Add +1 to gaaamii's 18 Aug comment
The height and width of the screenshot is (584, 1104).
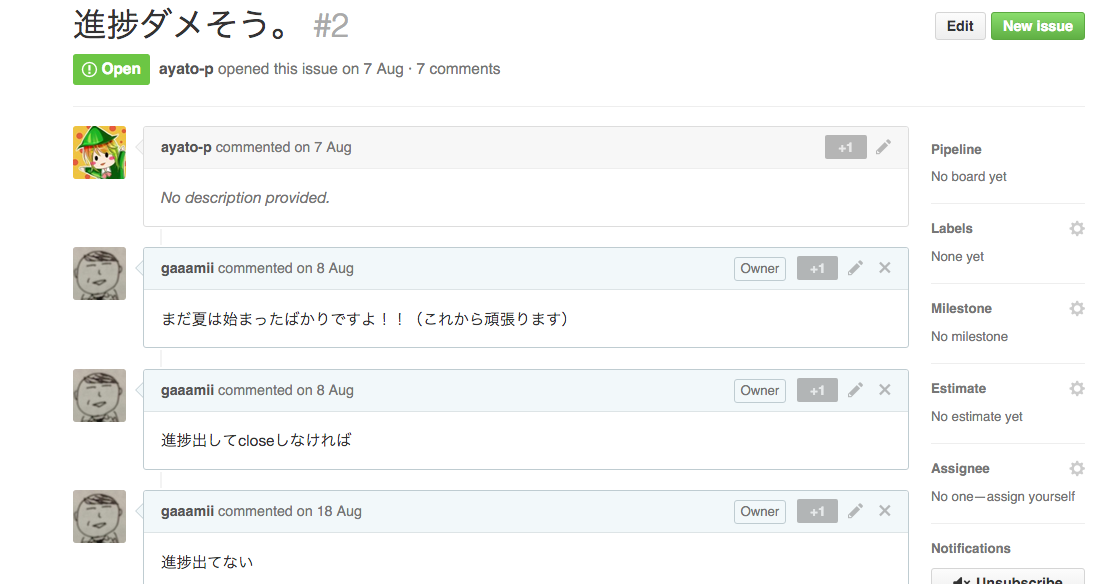[817, 511]
